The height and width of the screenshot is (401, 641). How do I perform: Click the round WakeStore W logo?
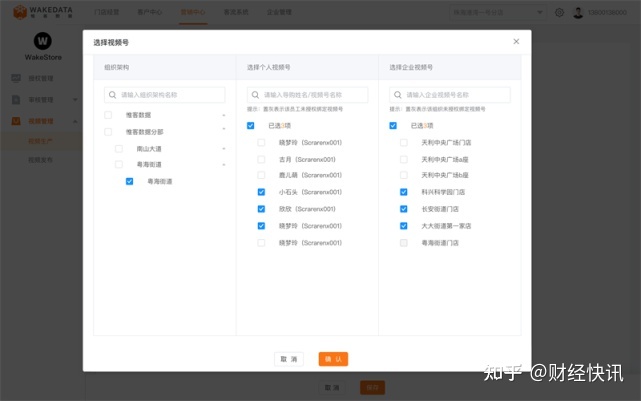coord(43,41)
